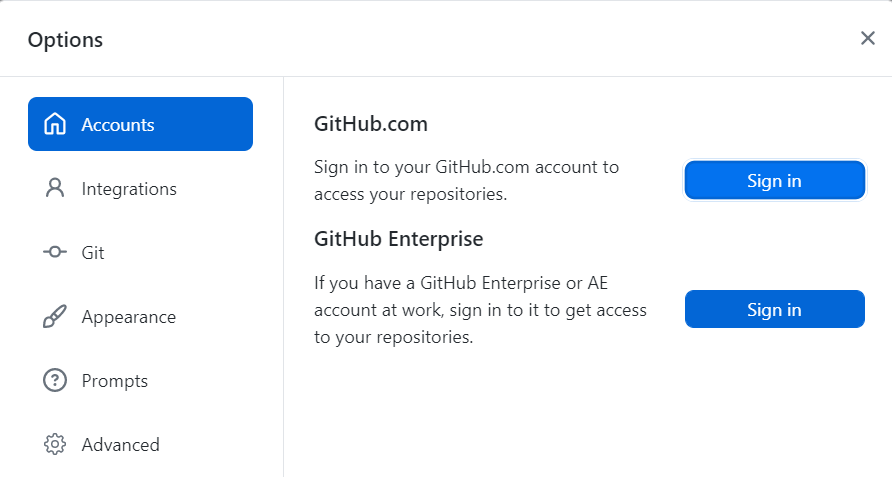Sign in to GitHub.com account
The width and height of the screenshot is (892, 477).
(x=774, y=181)
